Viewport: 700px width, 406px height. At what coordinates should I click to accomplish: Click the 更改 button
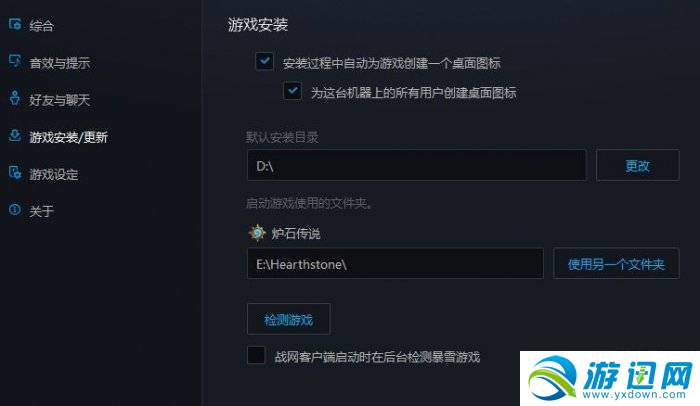pos(638,165)
